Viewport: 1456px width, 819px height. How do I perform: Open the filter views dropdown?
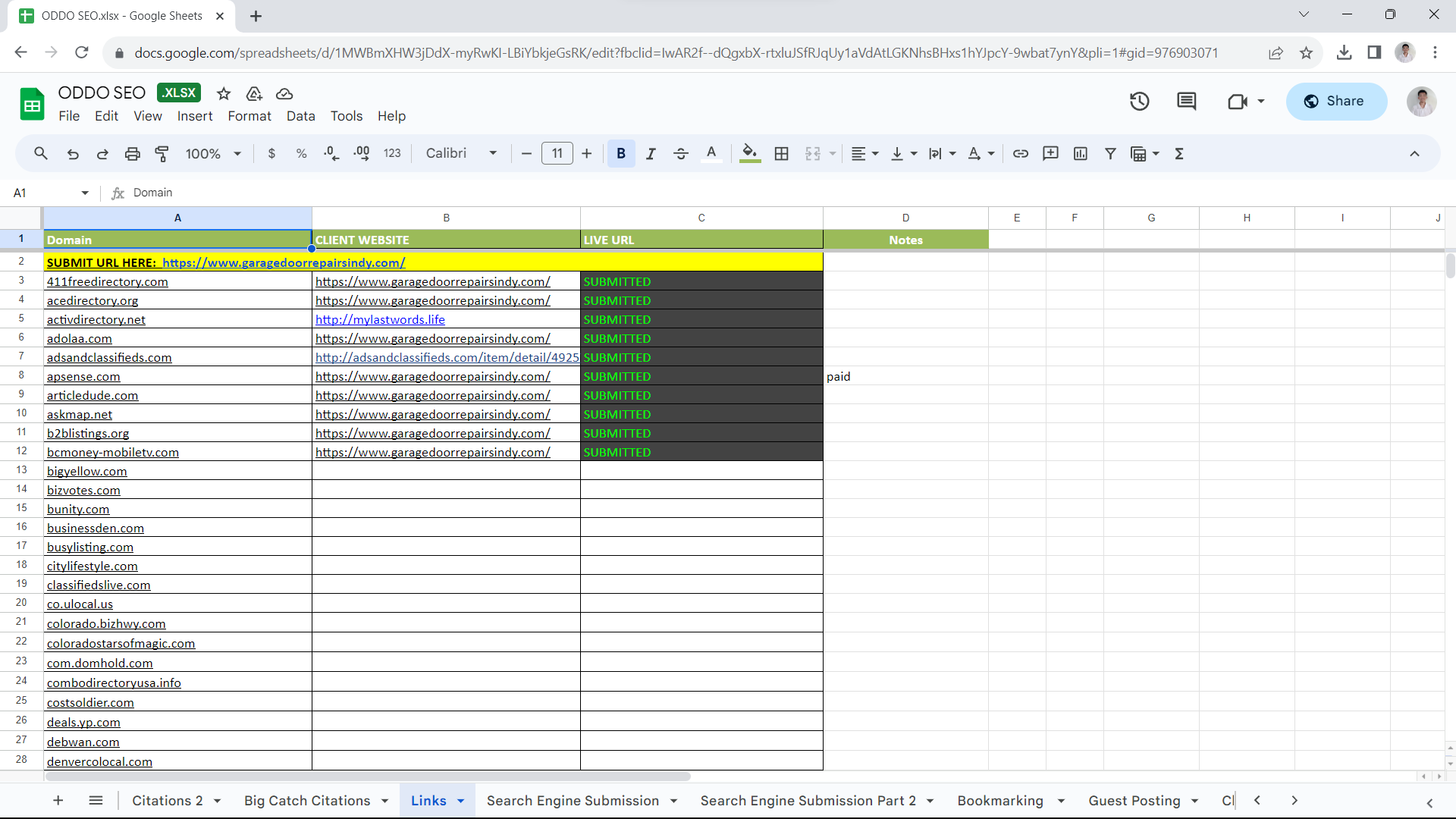(1145, 154)
